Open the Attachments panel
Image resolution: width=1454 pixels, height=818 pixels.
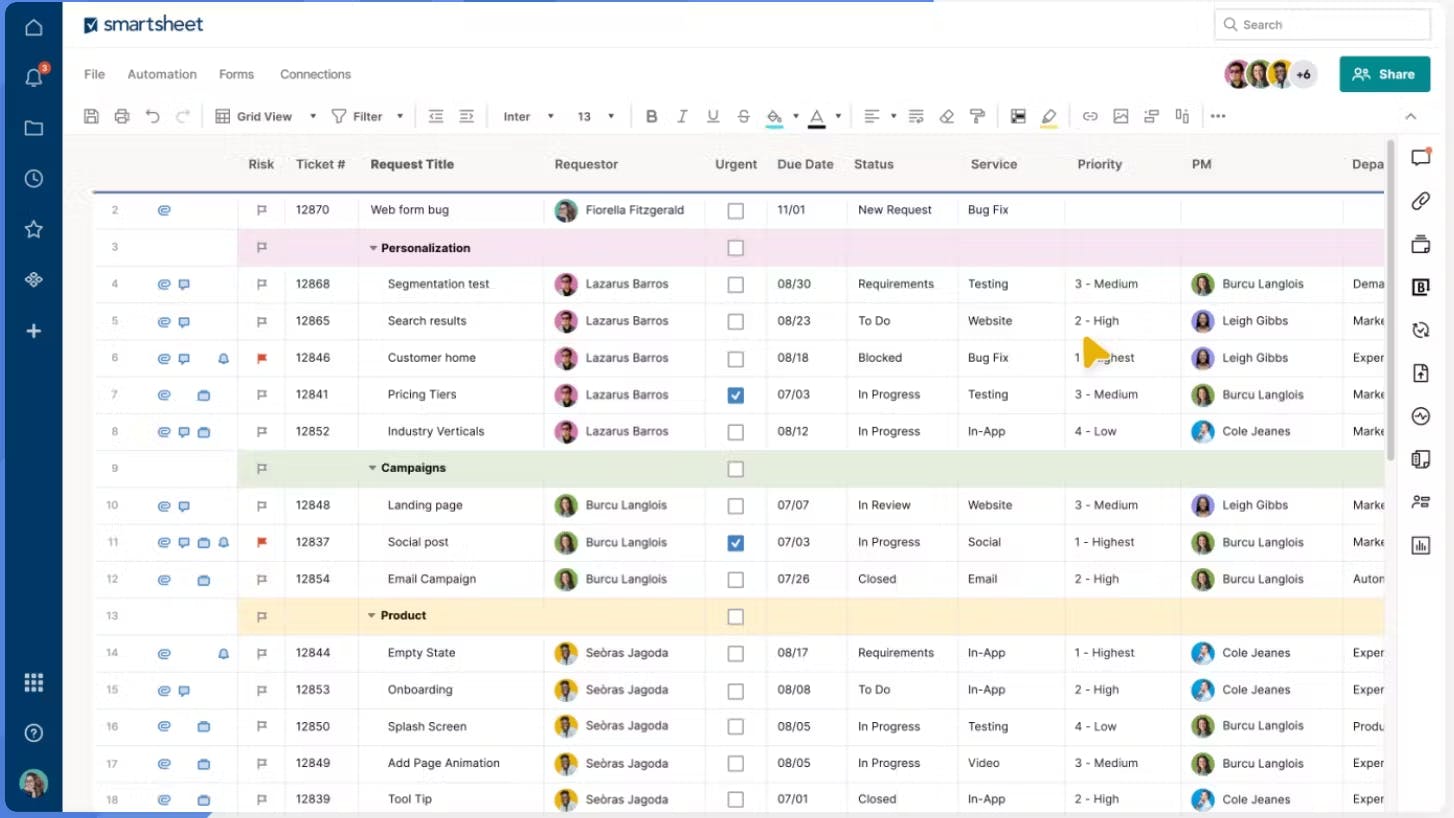[1421, 200]
